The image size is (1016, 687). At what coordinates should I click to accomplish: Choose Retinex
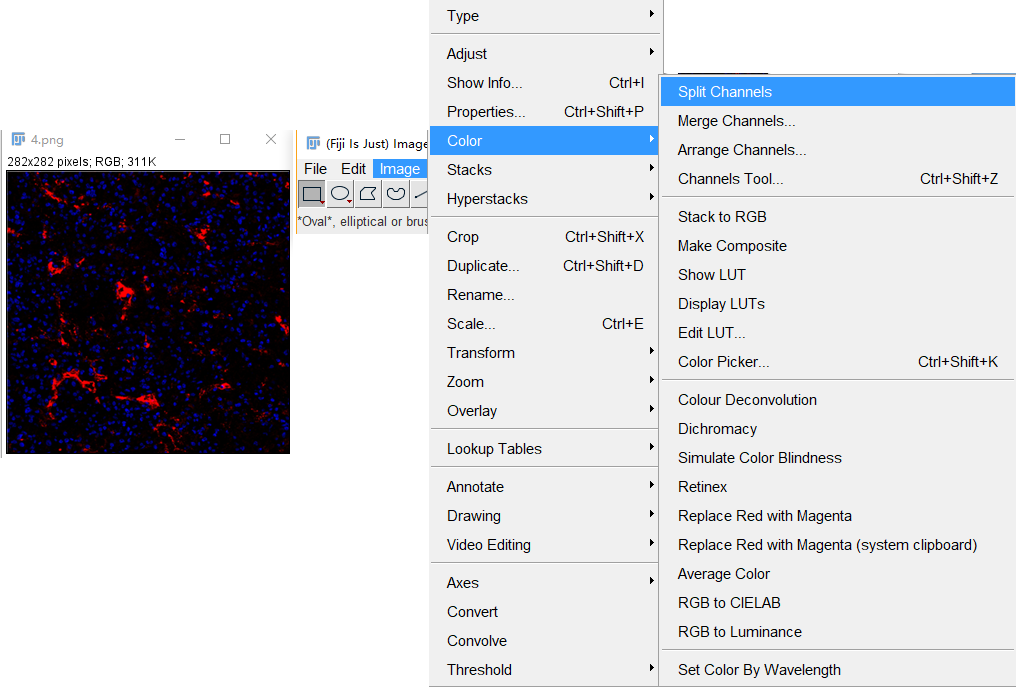pyautogui.click(x=838, y=487)
